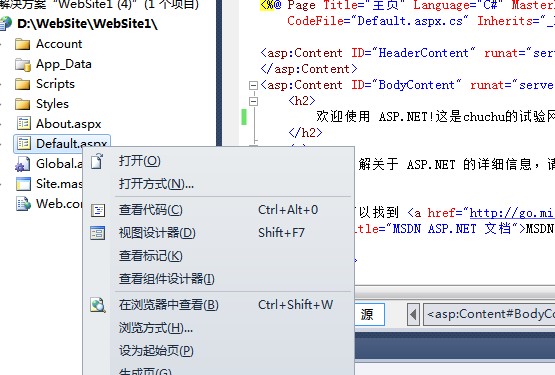Choose 打开方式(N)... from the context menu
555x375 pixels.
tap(219, 184)
